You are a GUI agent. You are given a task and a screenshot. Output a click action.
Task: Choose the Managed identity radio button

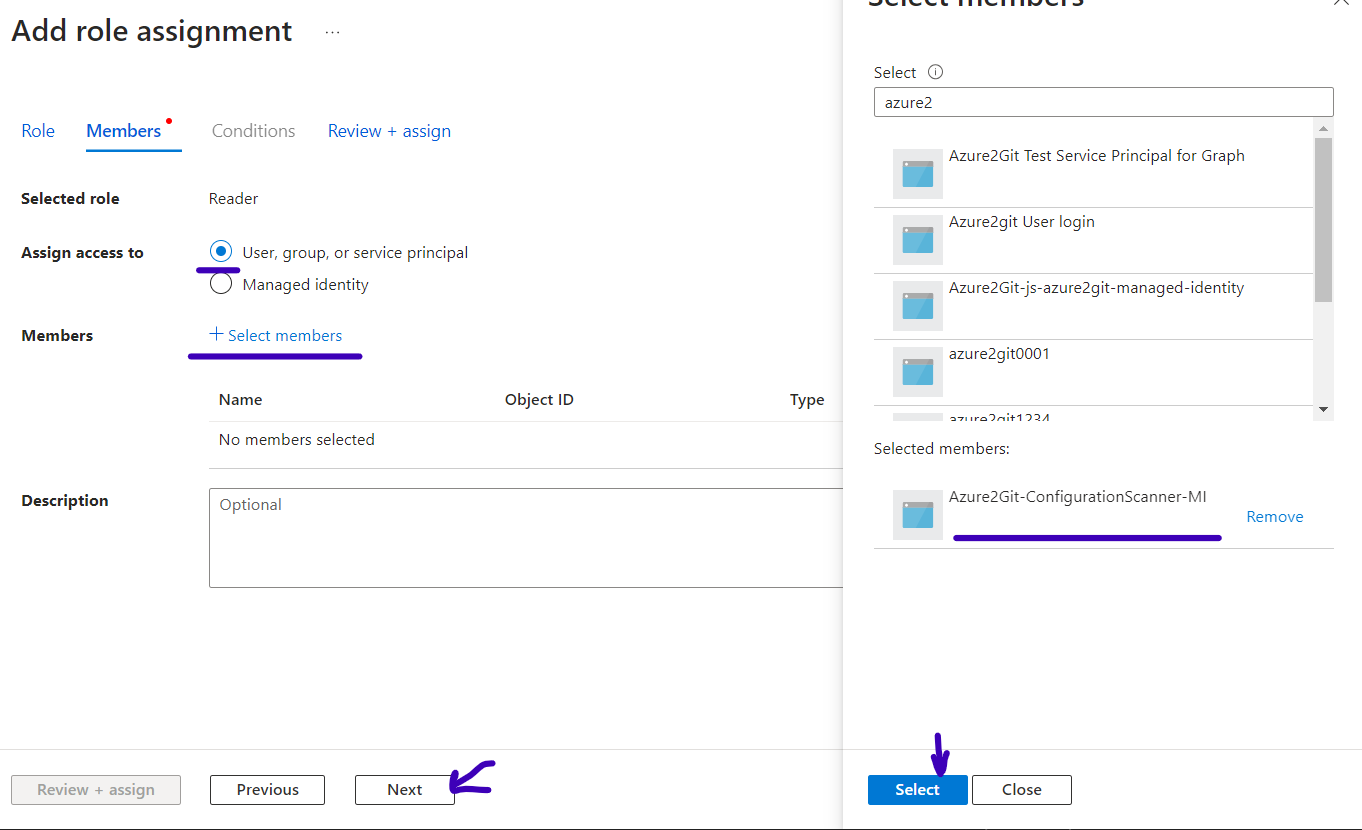221,284
